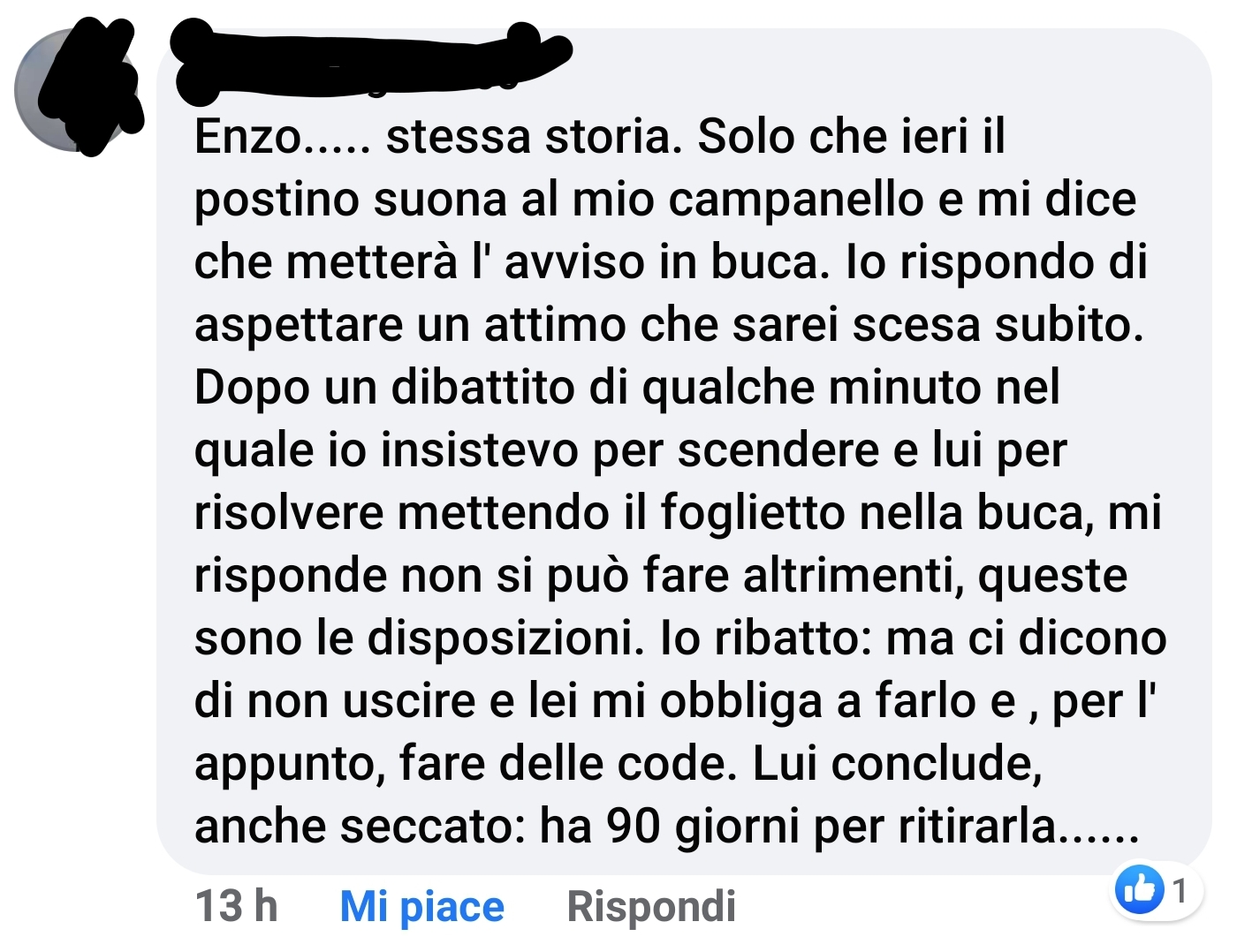Viewport: 1237px width, 952px height.
Task: Click the name Enzo in the comment
Action: [247, 137]
